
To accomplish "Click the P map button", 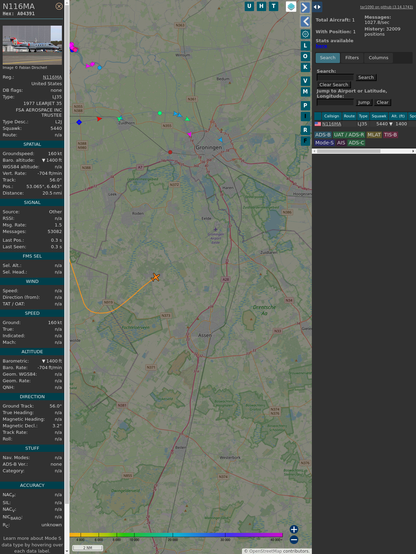I will (x=305, y=105).
